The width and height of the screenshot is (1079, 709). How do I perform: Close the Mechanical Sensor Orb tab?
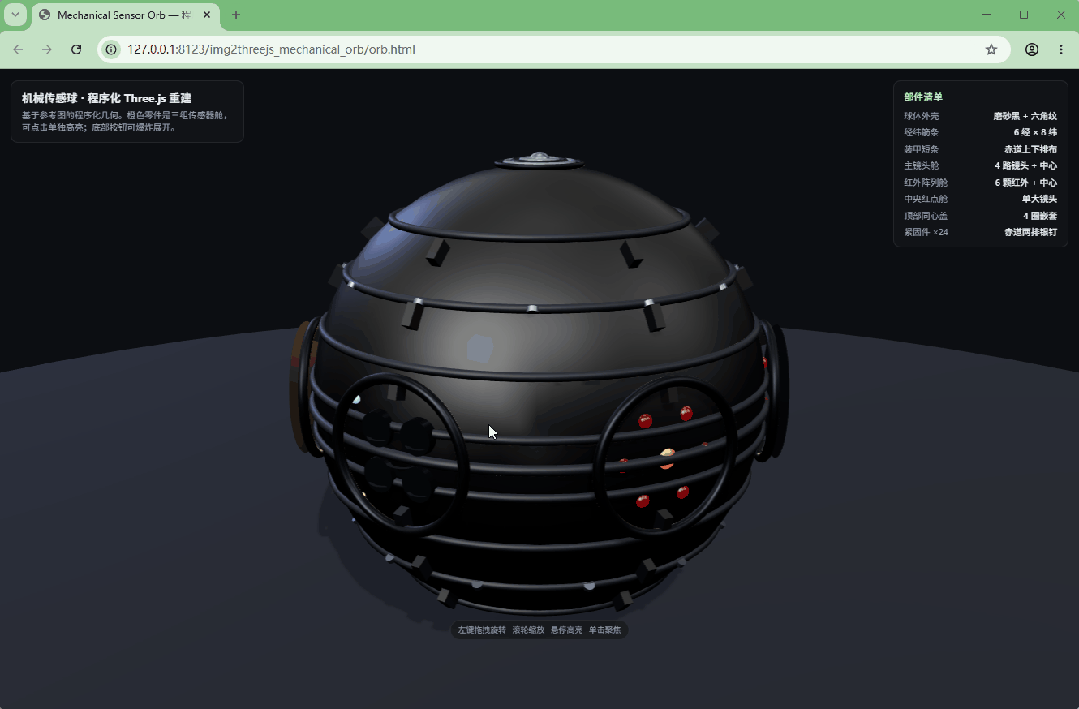[x=206, y=15]
